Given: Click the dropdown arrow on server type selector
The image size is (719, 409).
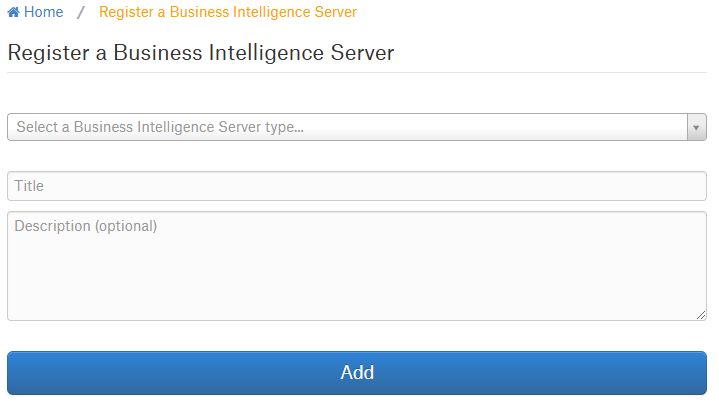Looking at the screenshot, I should point(697,127).
